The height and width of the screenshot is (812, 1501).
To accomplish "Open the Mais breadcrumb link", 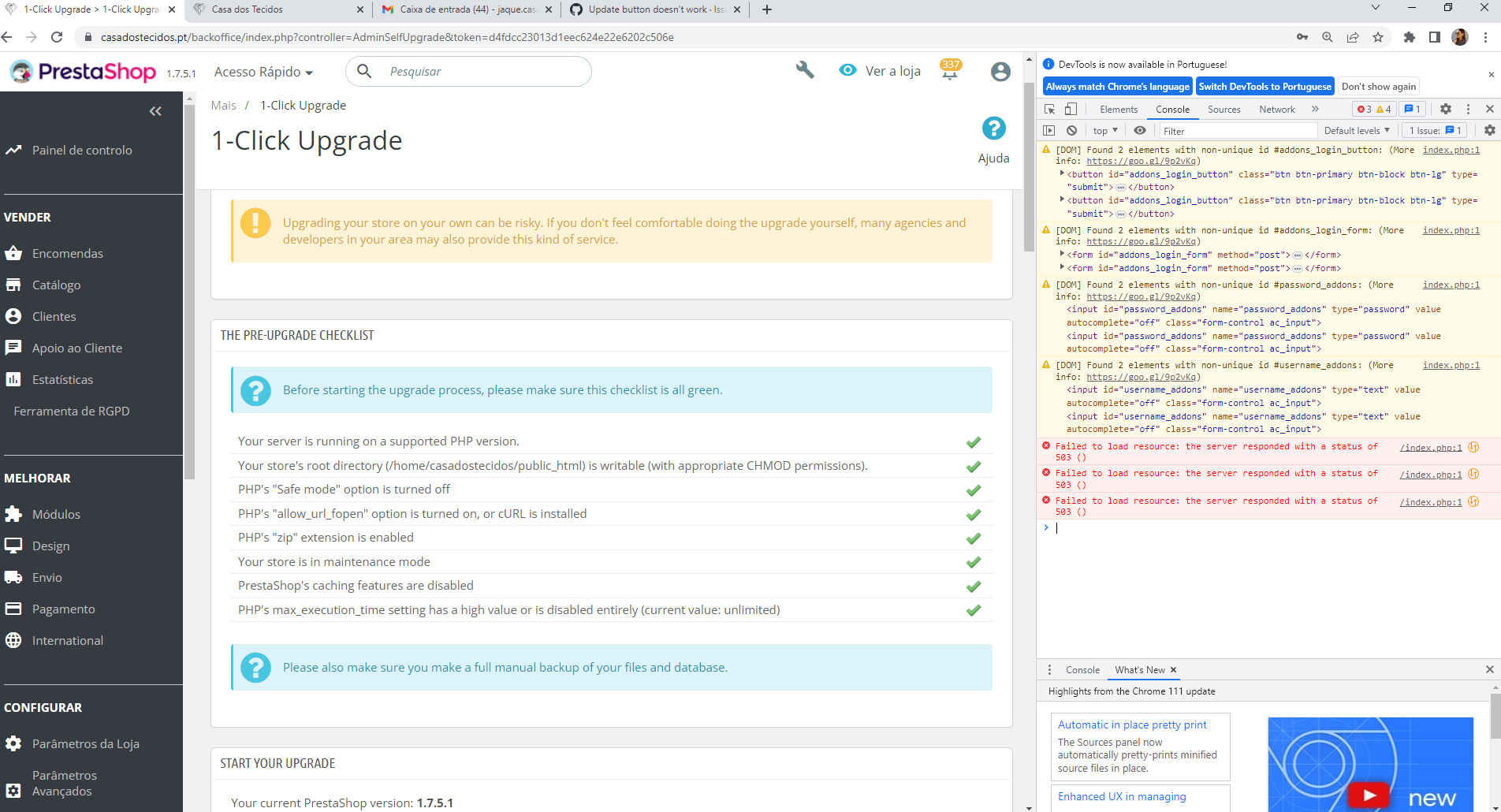I will 223,106.
